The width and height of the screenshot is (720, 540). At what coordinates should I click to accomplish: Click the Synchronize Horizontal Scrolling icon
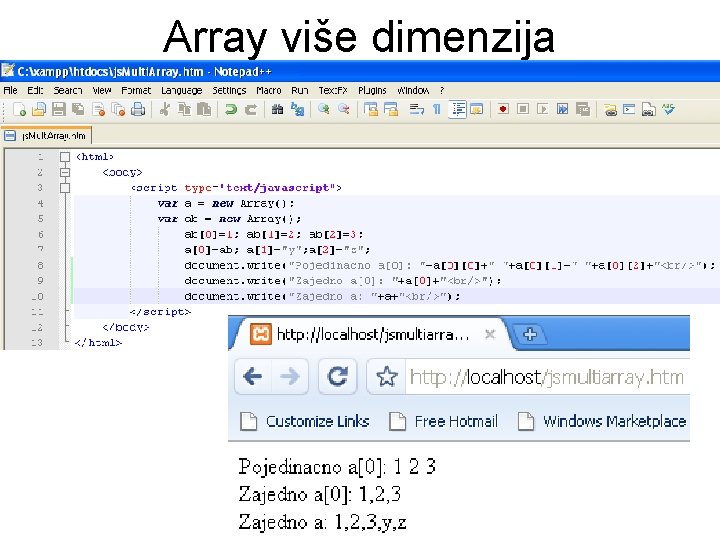391,109
